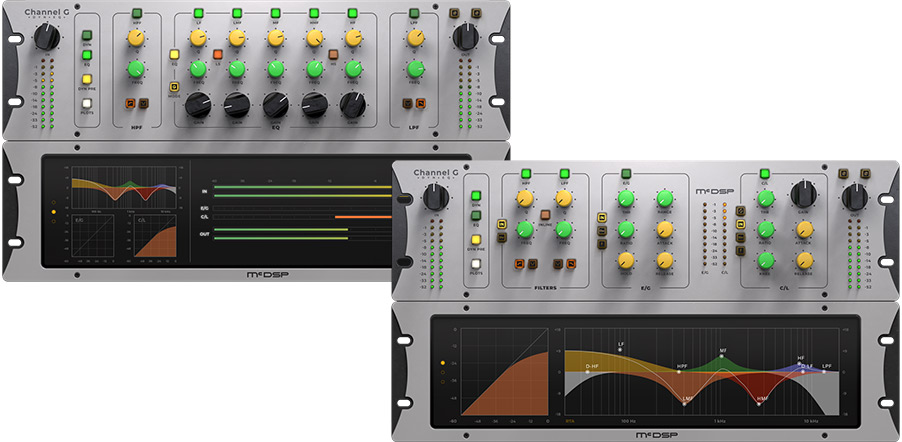
Task: Click lit yellow filter routing icon in FILTERS section
Action: (x=502, y=224)
